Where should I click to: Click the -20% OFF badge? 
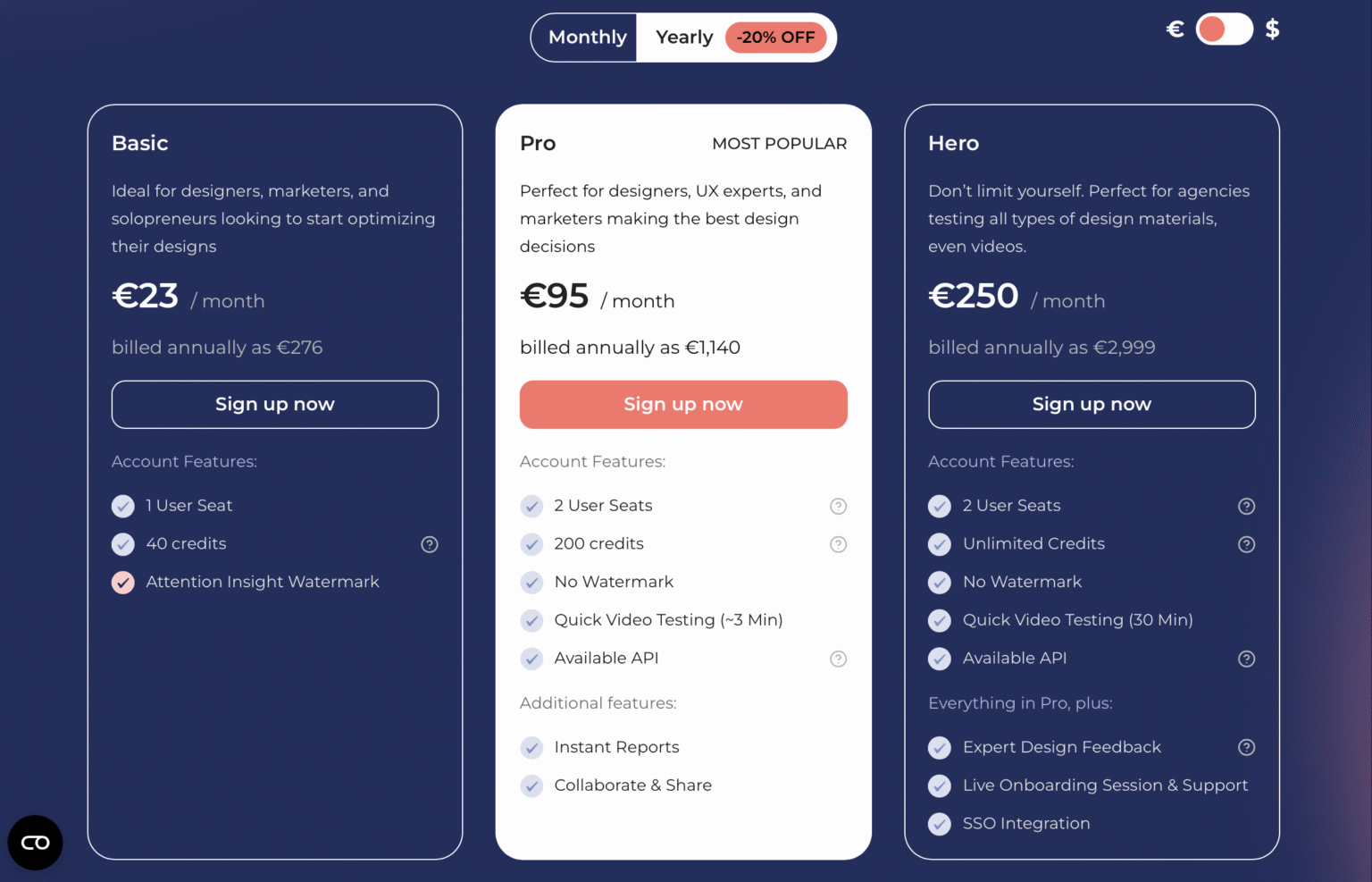click(x=775, y=38)
